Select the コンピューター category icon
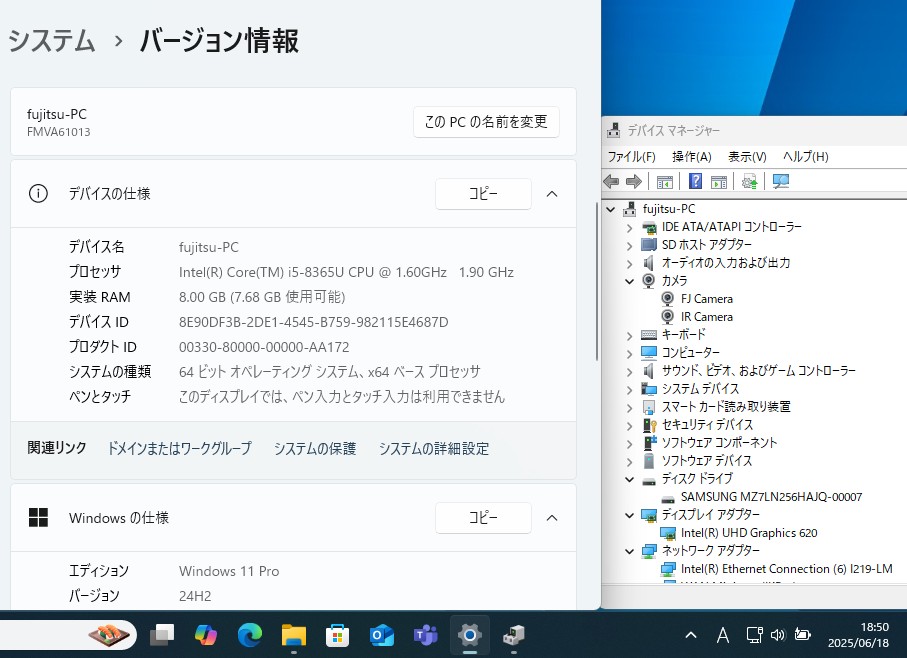The image size is (907, 658). pos(649,352)
